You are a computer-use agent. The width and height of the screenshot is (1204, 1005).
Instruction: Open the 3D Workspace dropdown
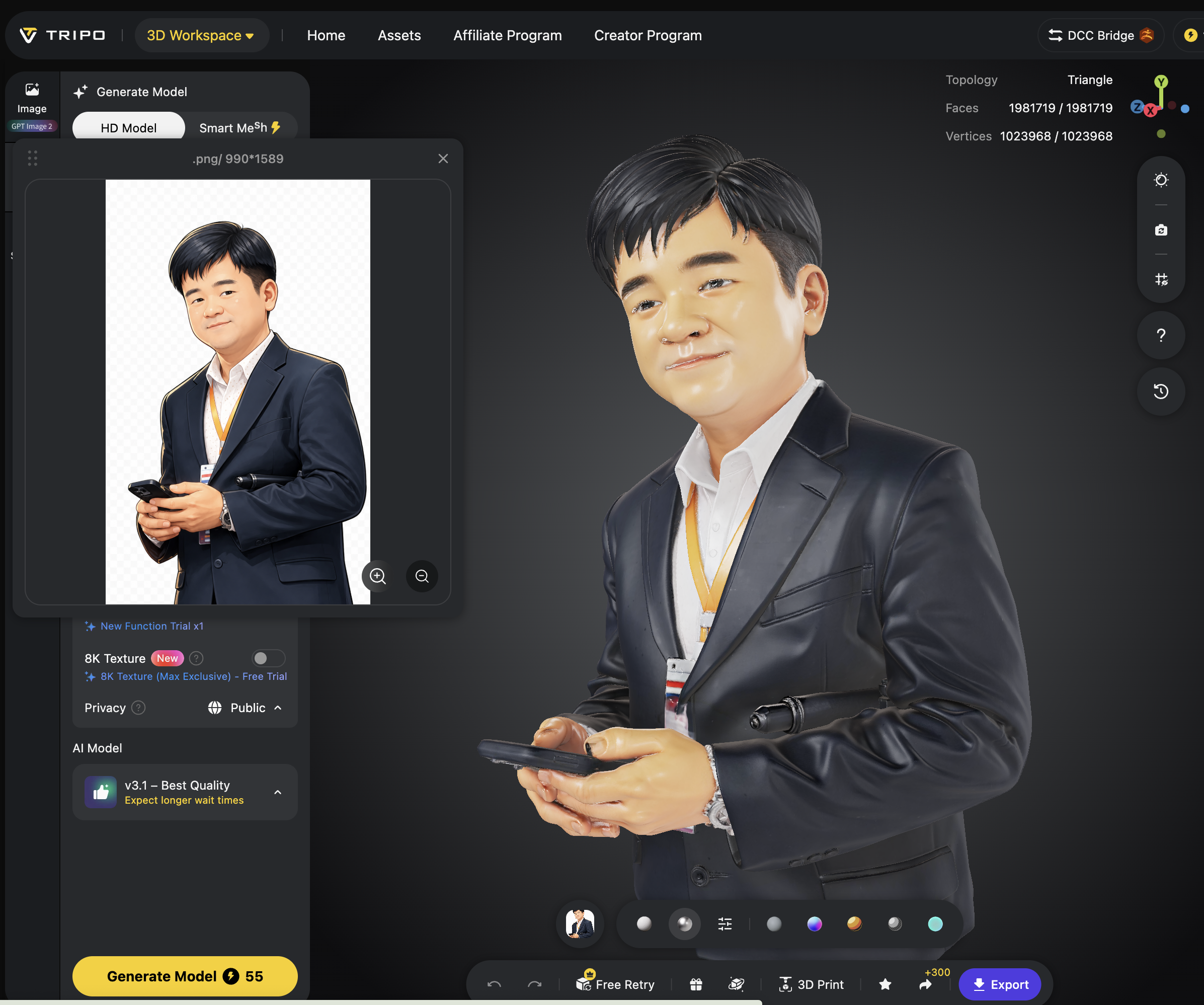coord(201,36)
